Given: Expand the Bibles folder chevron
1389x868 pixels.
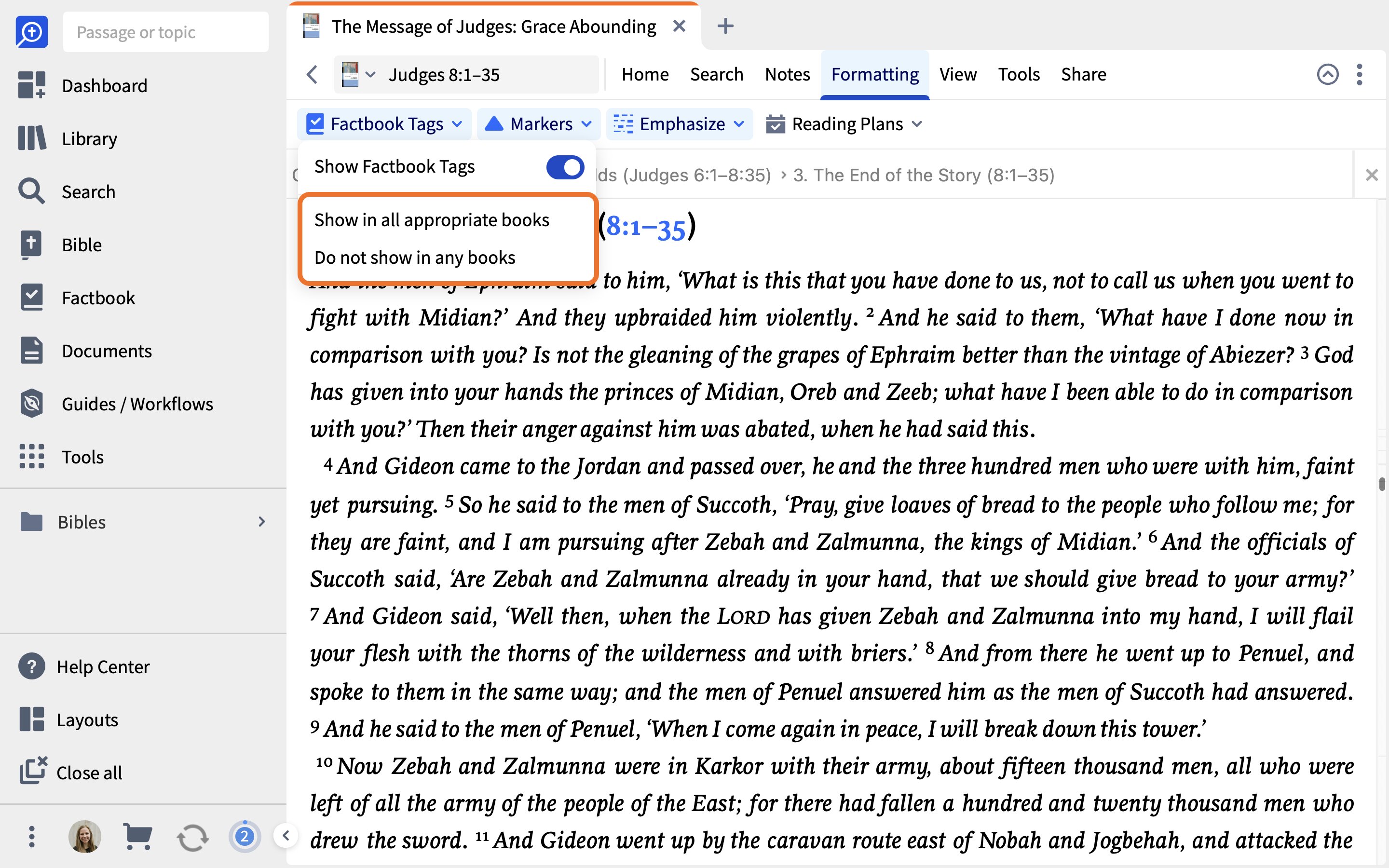Looking at the screenshot, I should coord(262,521).
